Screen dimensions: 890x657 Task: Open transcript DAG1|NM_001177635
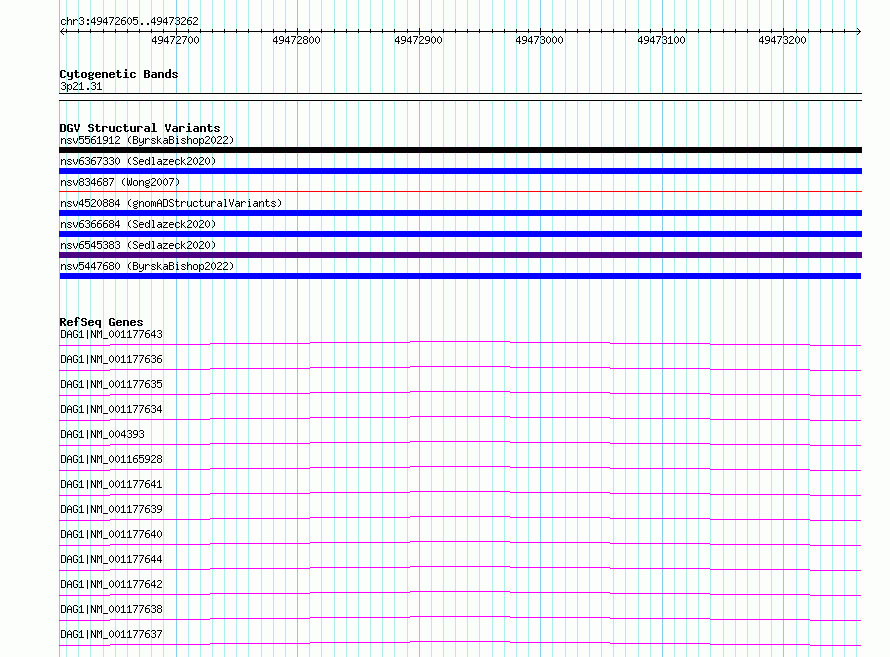coord(111,384)
